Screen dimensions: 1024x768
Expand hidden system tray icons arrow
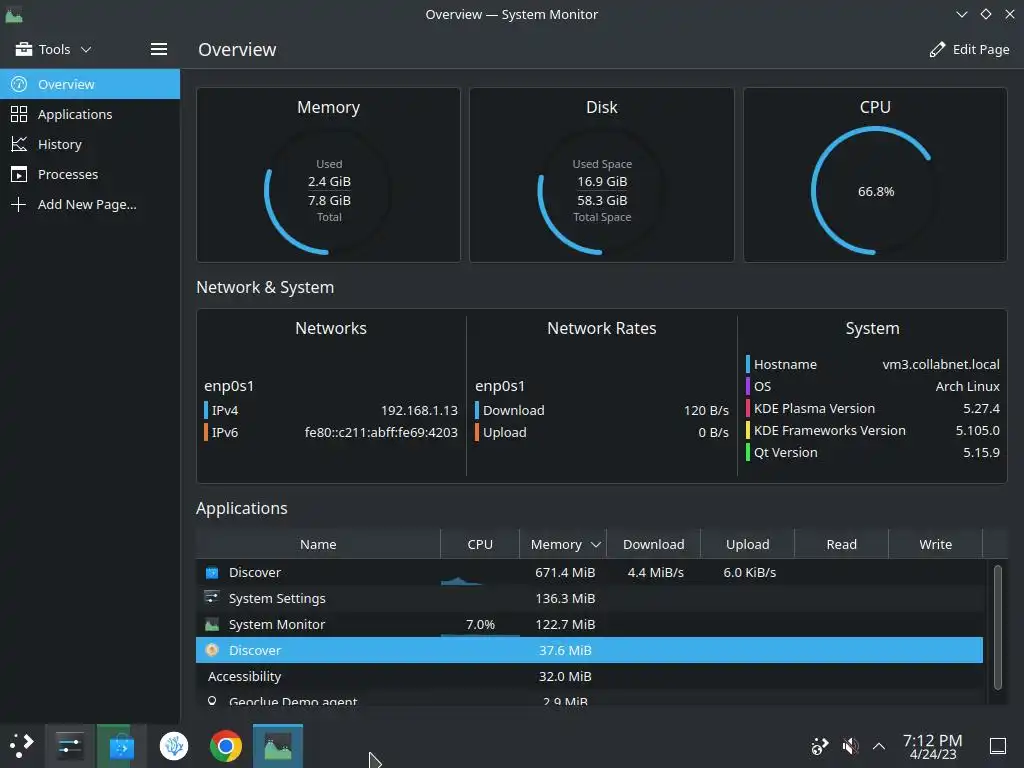(879, 746)
